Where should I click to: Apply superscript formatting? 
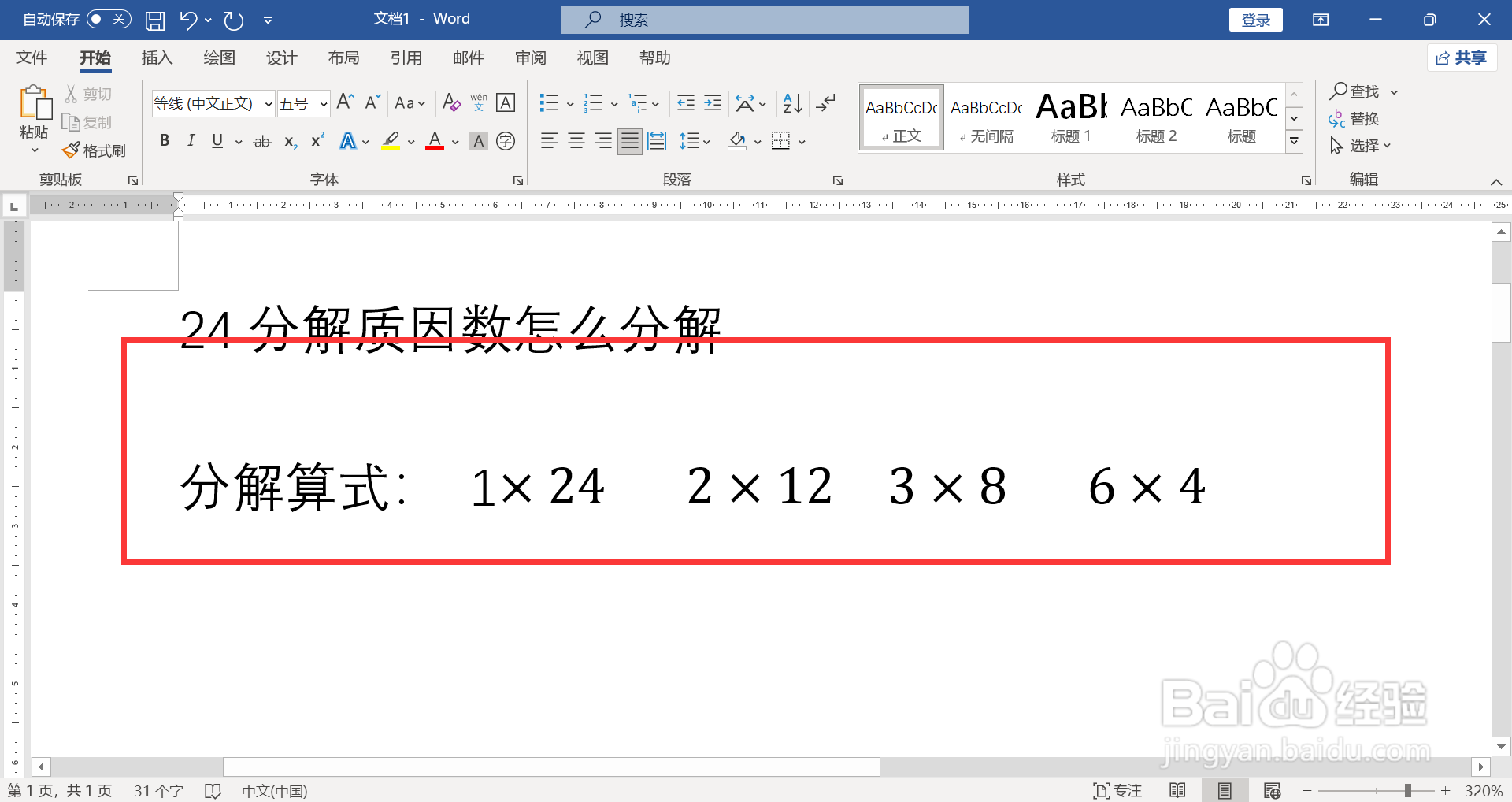tap(316, 141)
